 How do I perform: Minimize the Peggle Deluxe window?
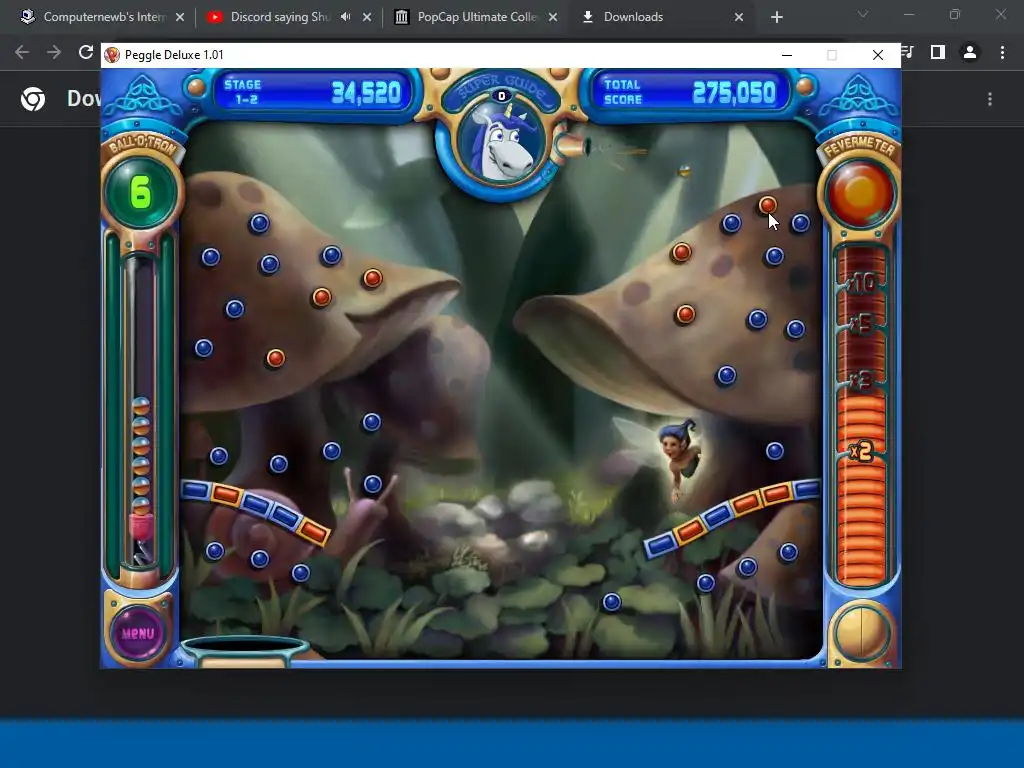[x=787, y=55]
